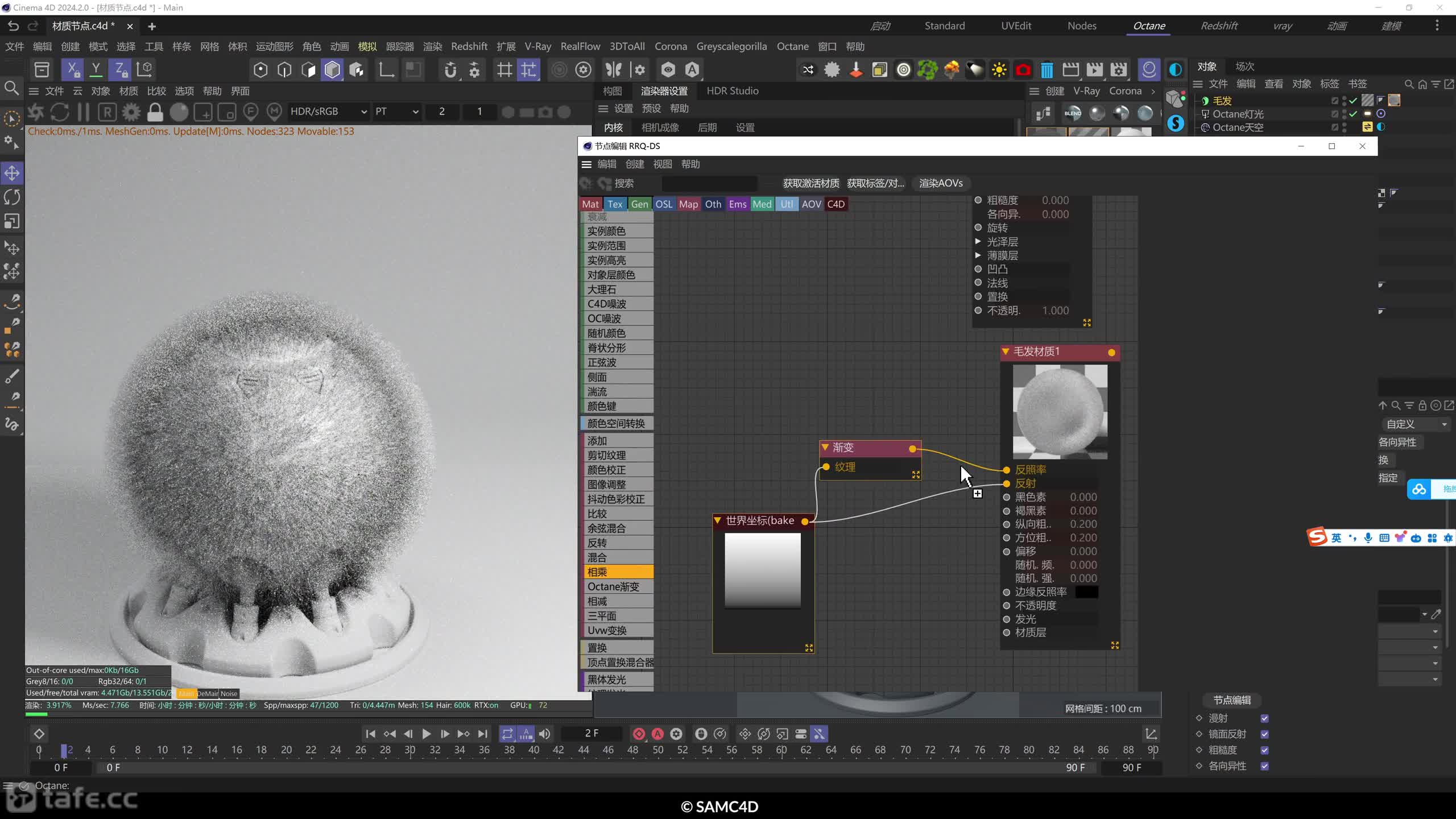Toggle Octane天空 visibility dots
The image size is (1456, 819).
[x=1345, y=127]
